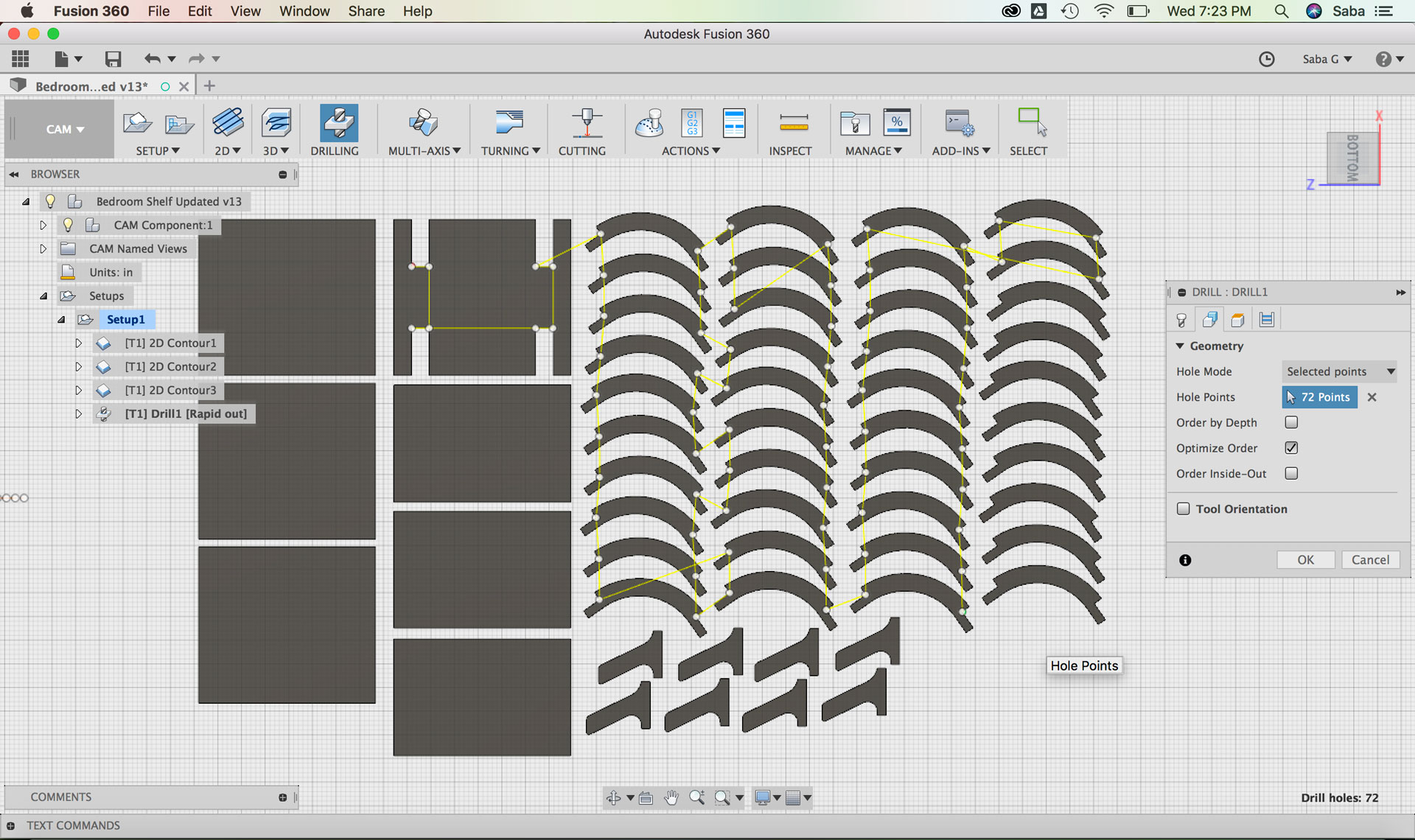This screenshot has height=840, width=1415.
Task: Click the Select tool icon
Action: [x=1031, y=123]
